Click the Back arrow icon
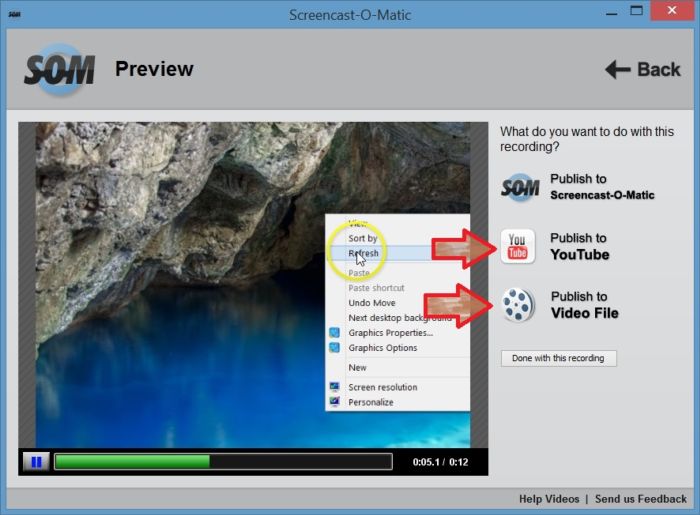 coord(617,69)
